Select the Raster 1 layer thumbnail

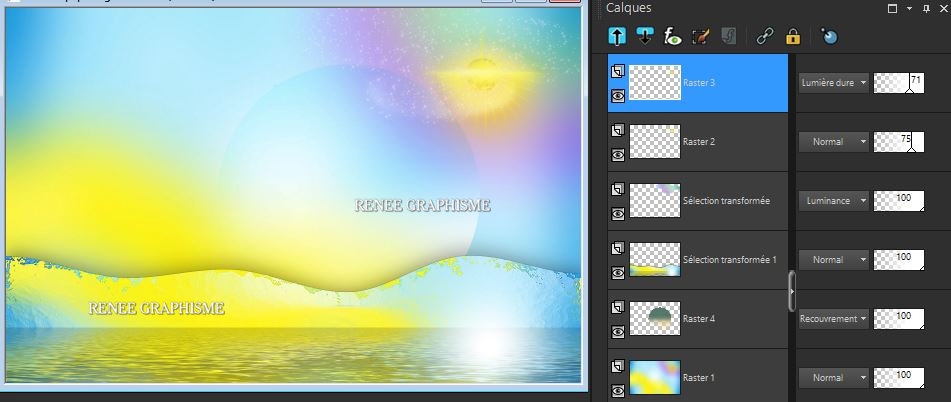click(x=655, y=377)
